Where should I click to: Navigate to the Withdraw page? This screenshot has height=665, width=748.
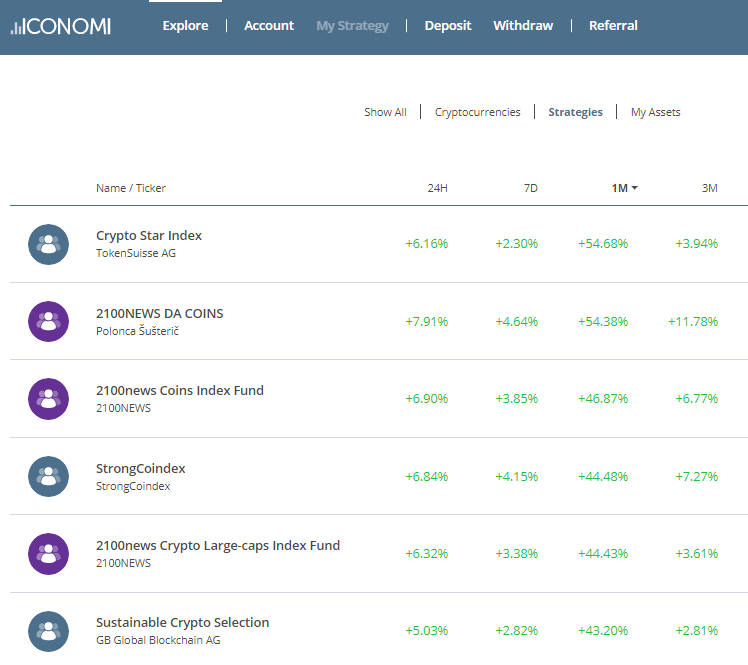pyautogui.click(x=522, y=26)
